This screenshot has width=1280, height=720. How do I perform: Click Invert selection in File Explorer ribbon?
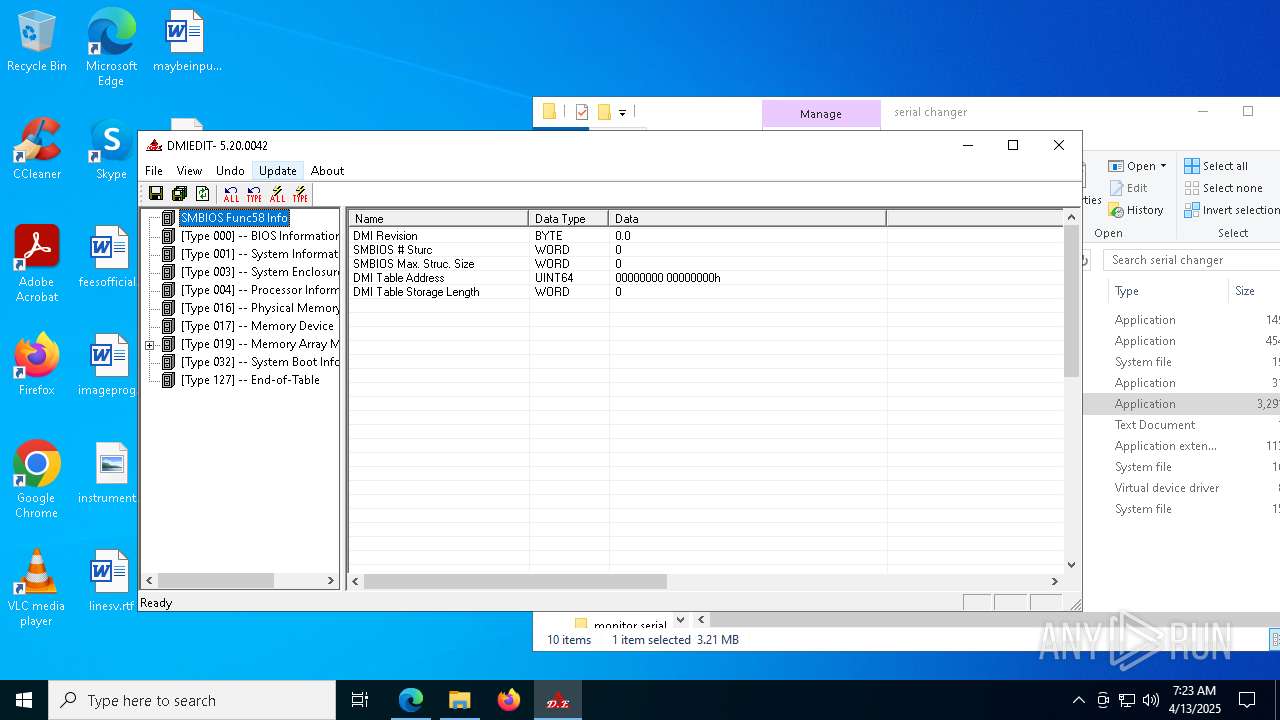(x=1232, y=210)
